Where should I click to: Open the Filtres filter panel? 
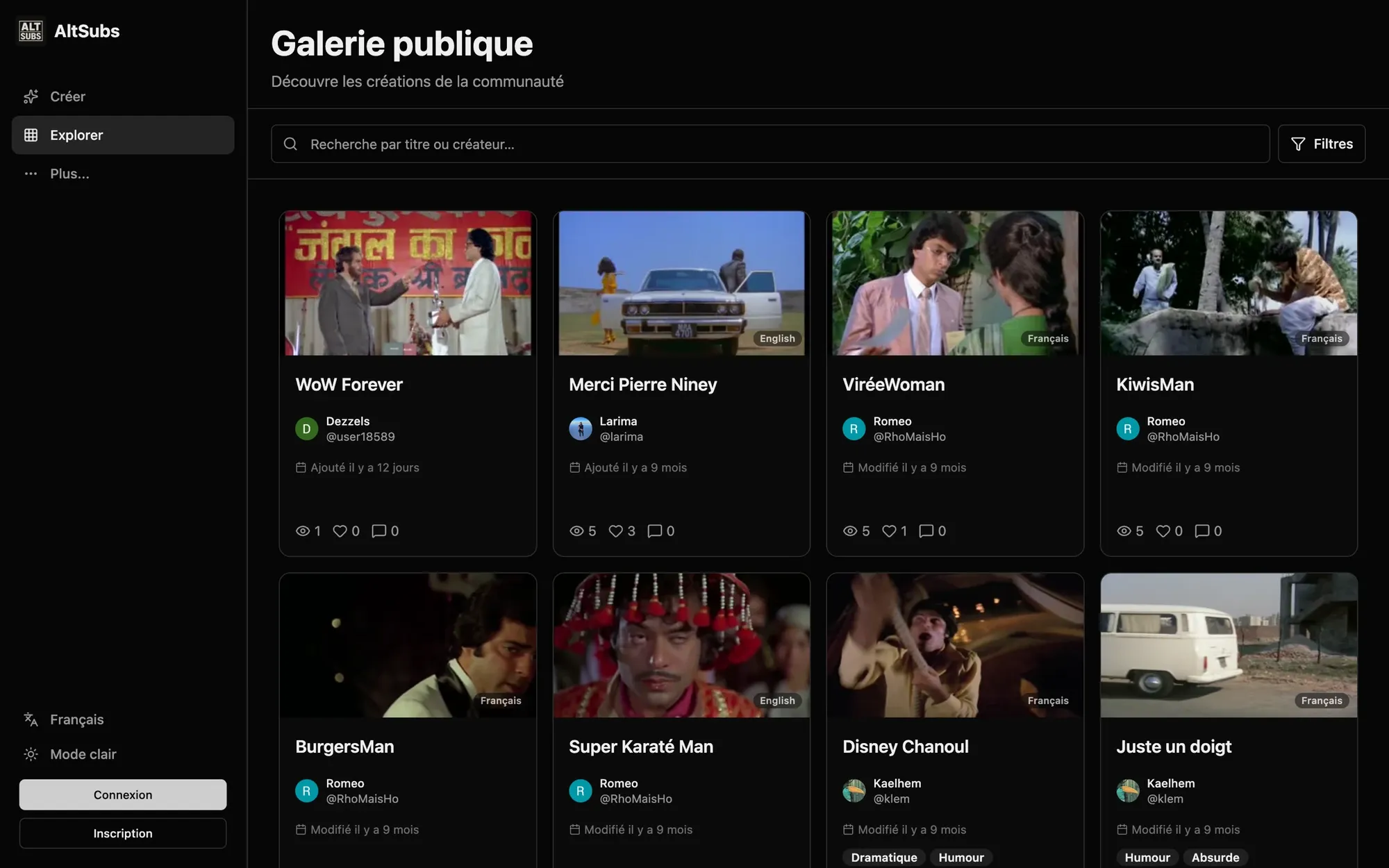pyautogui.click(x=1322, y=144)
